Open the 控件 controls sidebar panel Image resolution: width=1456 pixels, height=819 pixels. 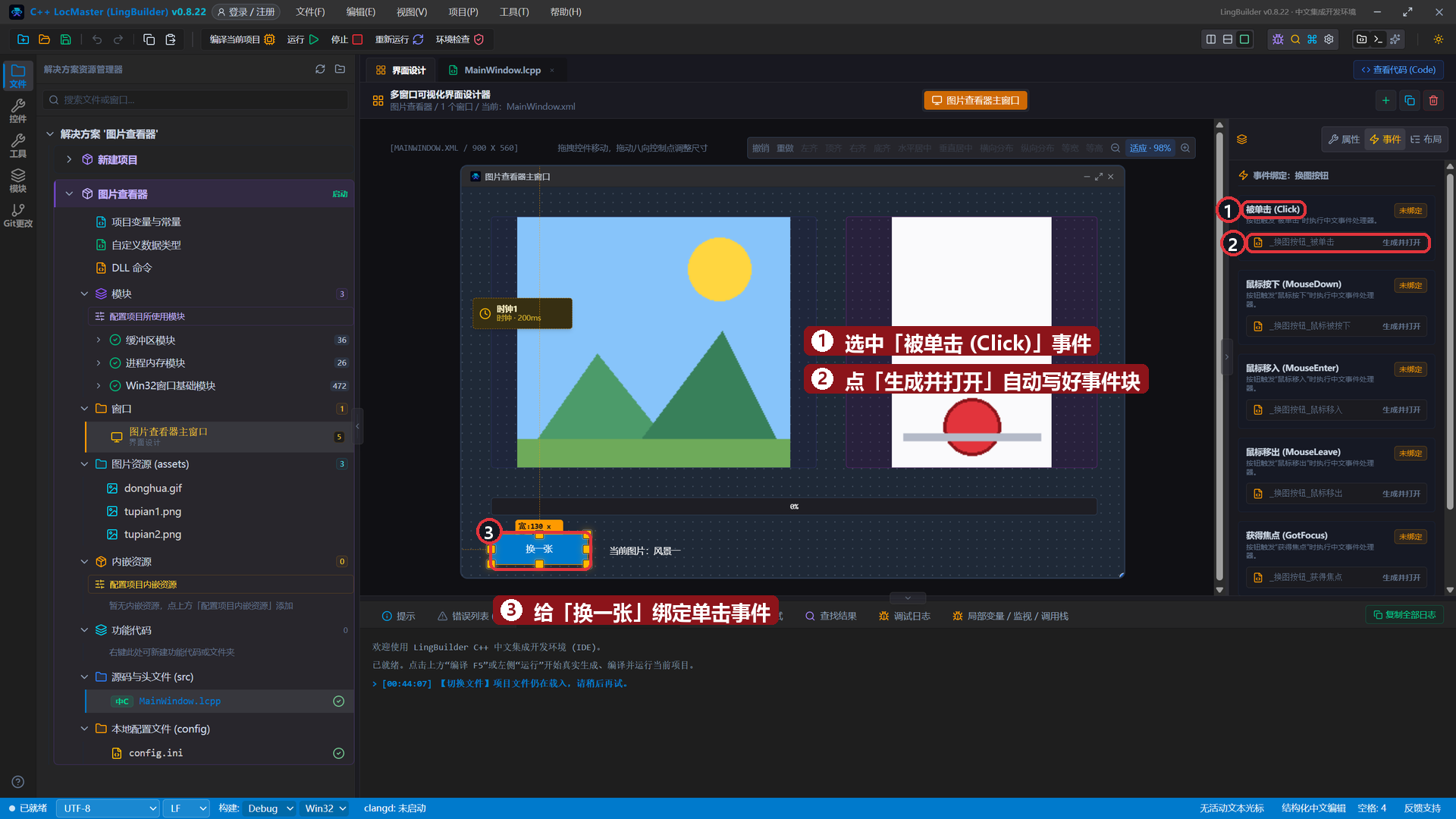pyautogui.click(x=18, y=111)
